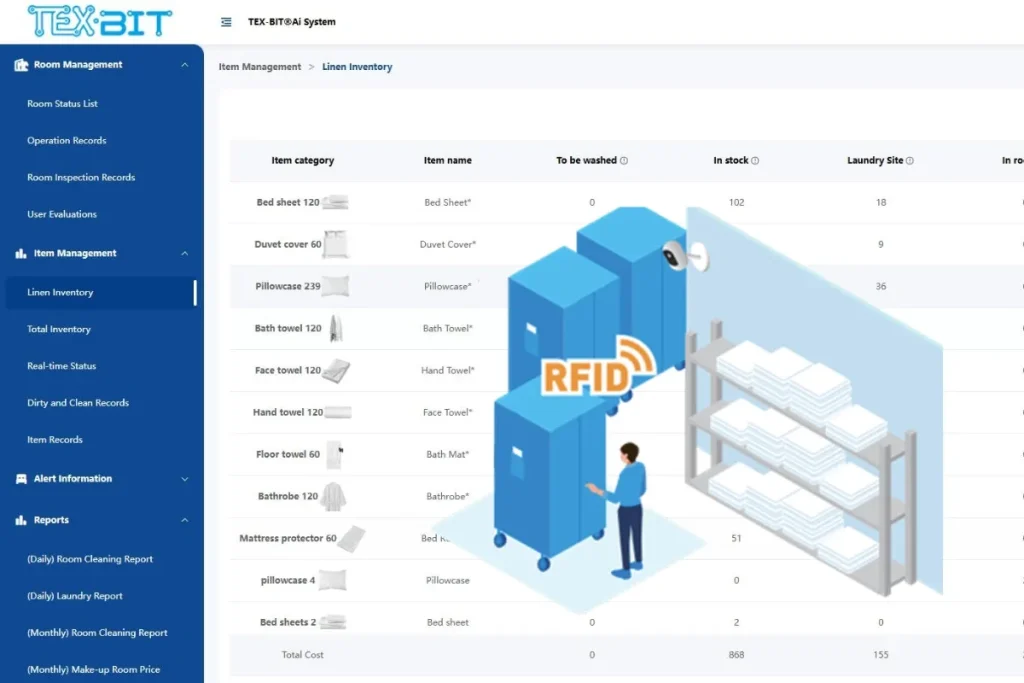Select the Total Cost row in the table
The width and height of the screenshot is (1024, 683).
pyautogui.click(x=302, y=654)
